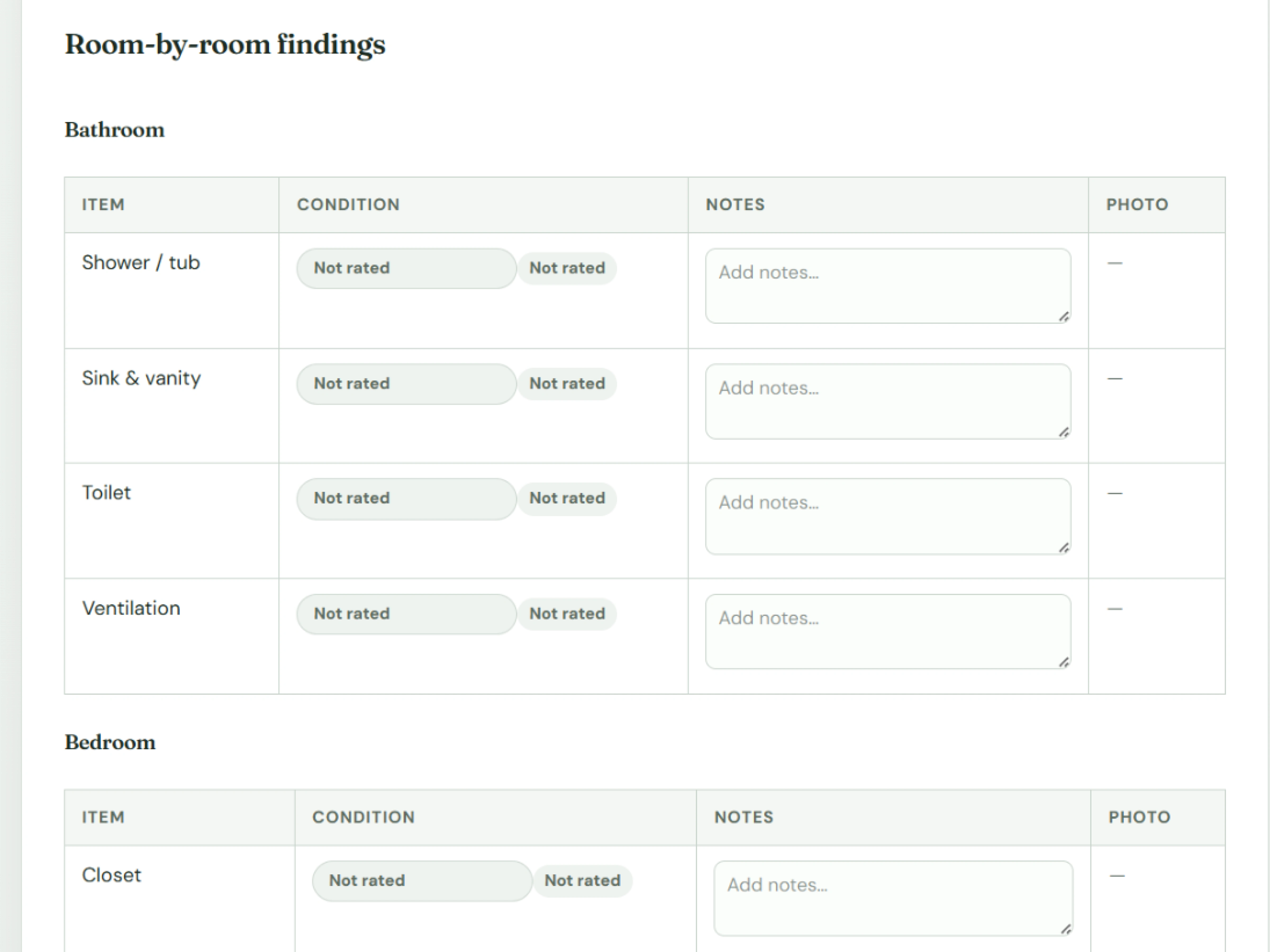Focus the Ventilation notes text area
This screenshot has height=952, width=1270.
[888, 631]
